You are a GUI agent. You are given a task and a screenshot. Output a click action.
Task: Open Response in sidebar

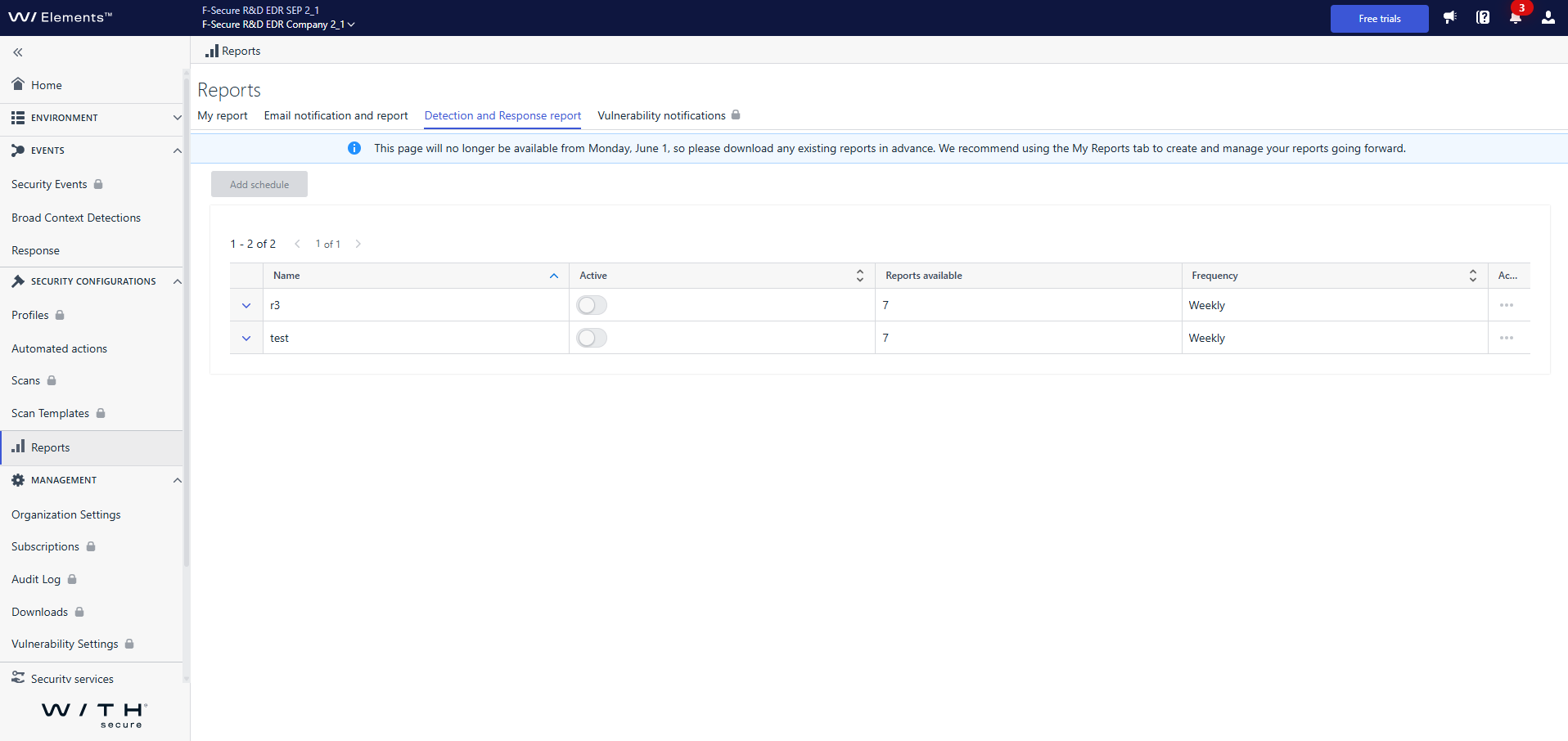pos(35,250)
